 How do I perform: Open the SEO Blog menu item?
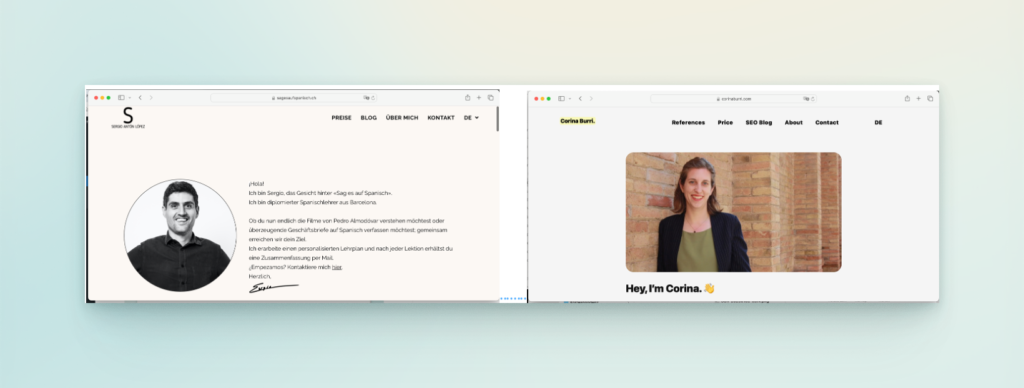[759, 123]
